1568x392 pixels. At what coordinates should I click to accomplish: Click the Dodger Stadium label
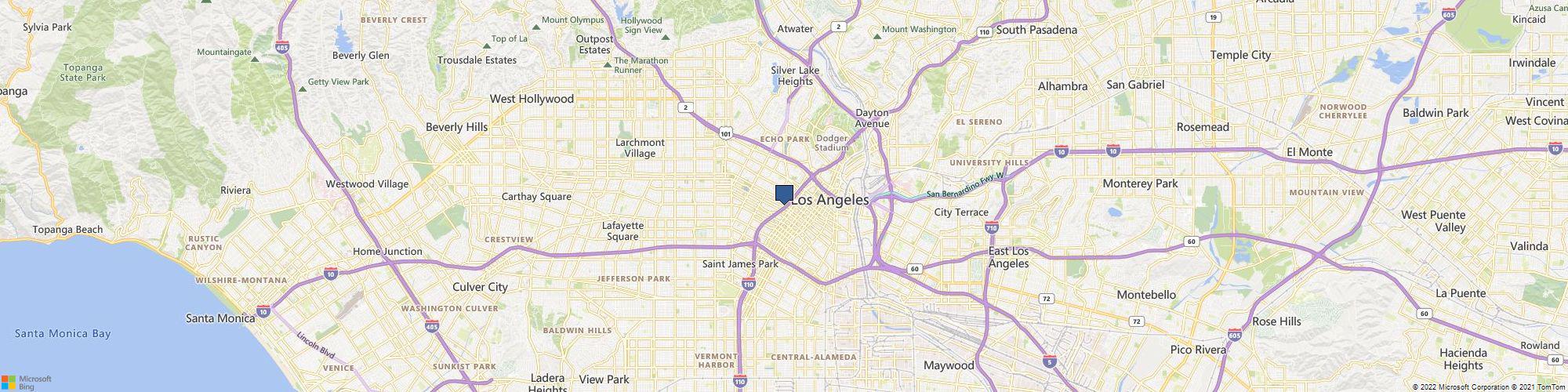832,143
